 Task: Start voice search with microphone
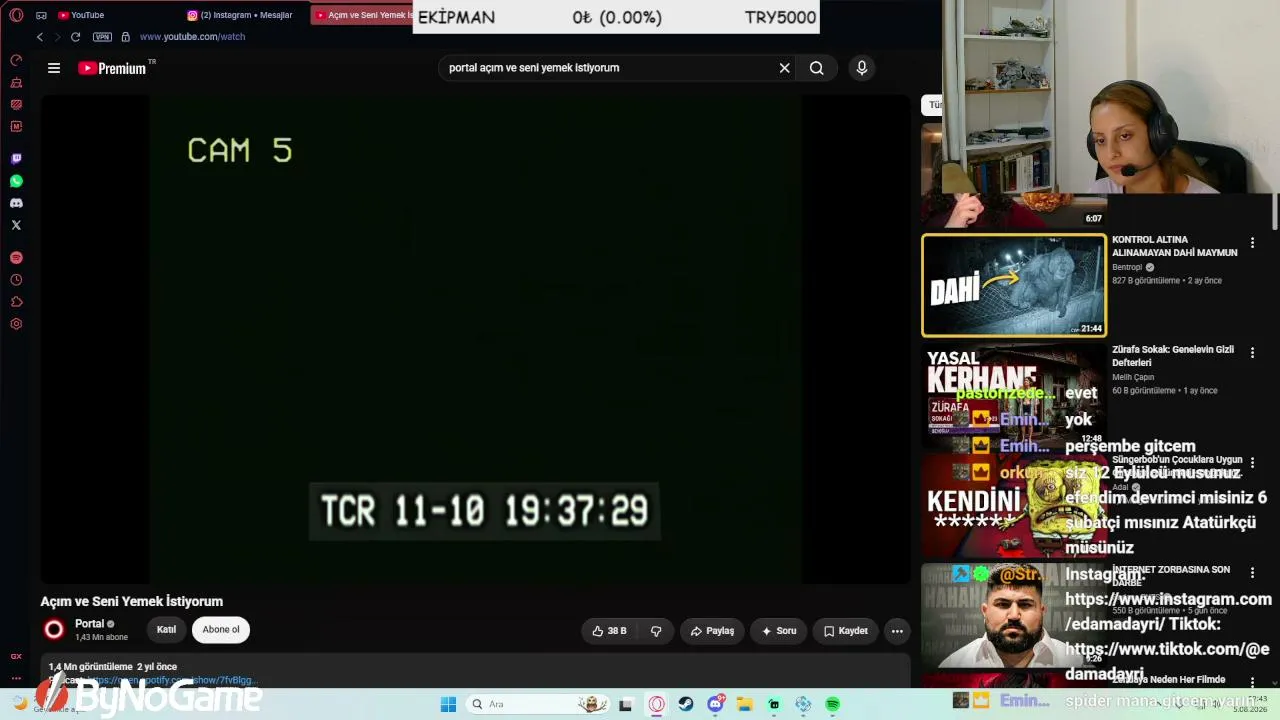(862, 68)
